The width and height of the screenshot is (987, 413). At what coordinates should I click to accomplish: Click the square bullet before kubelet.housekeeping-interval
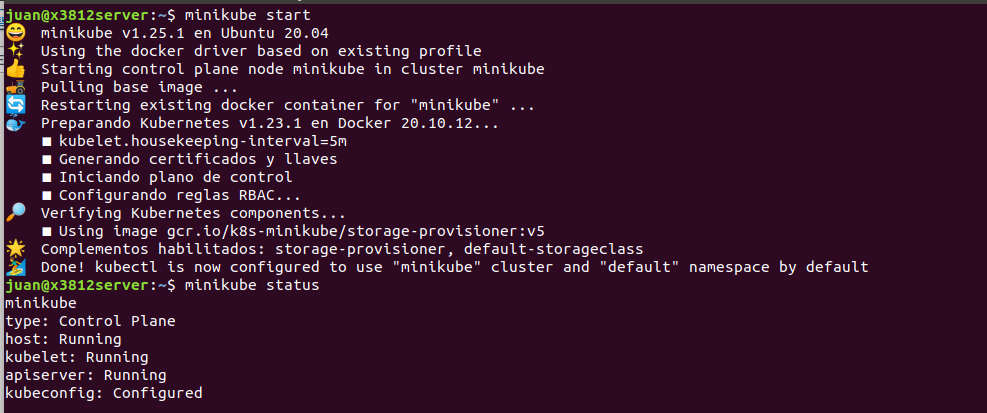(46, 141)
